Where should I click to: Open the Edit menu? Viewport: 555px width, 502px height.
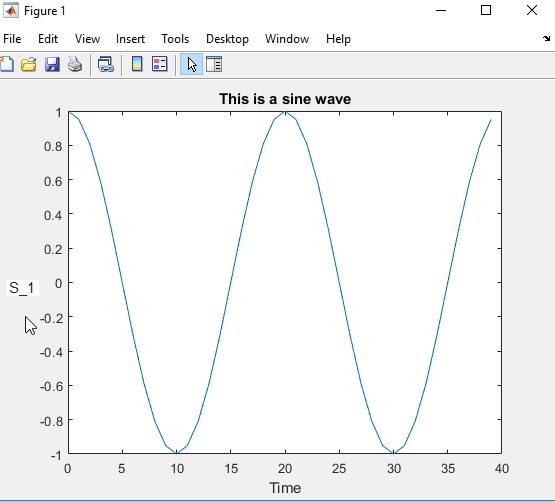[x=48, y=39]
